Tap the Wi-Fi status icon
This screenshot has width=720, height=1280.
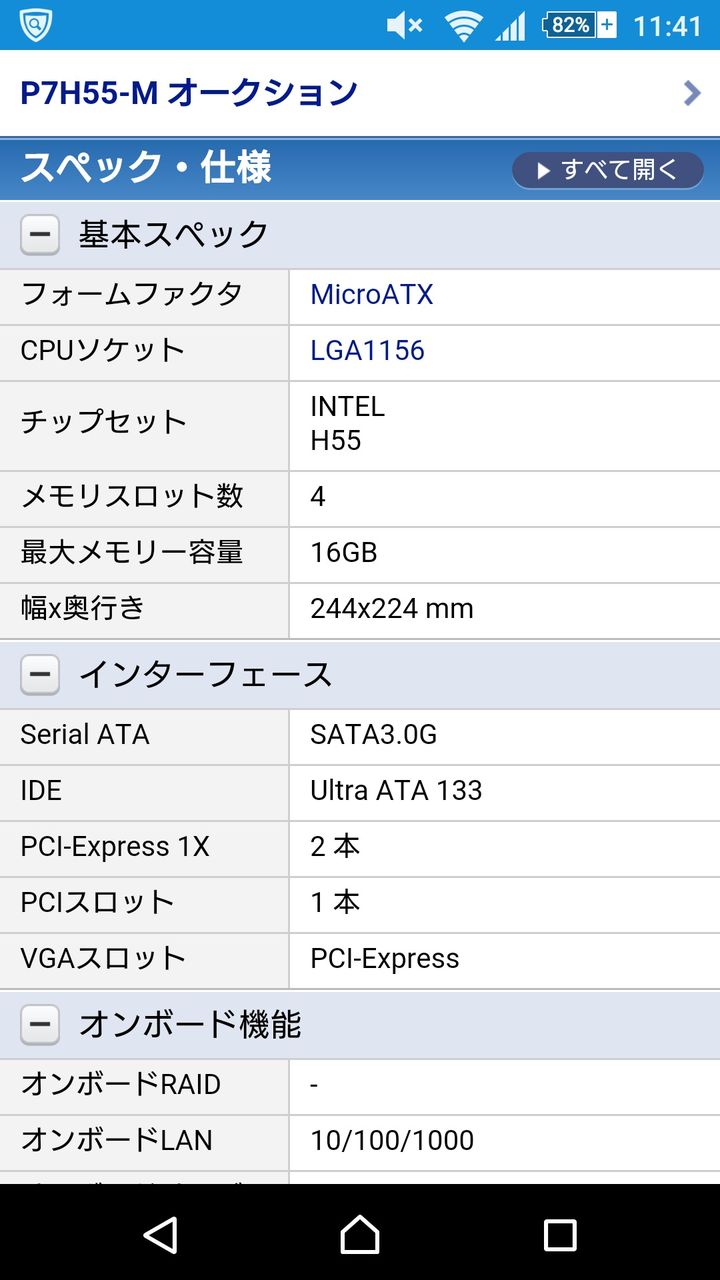(x=463, y=26)
